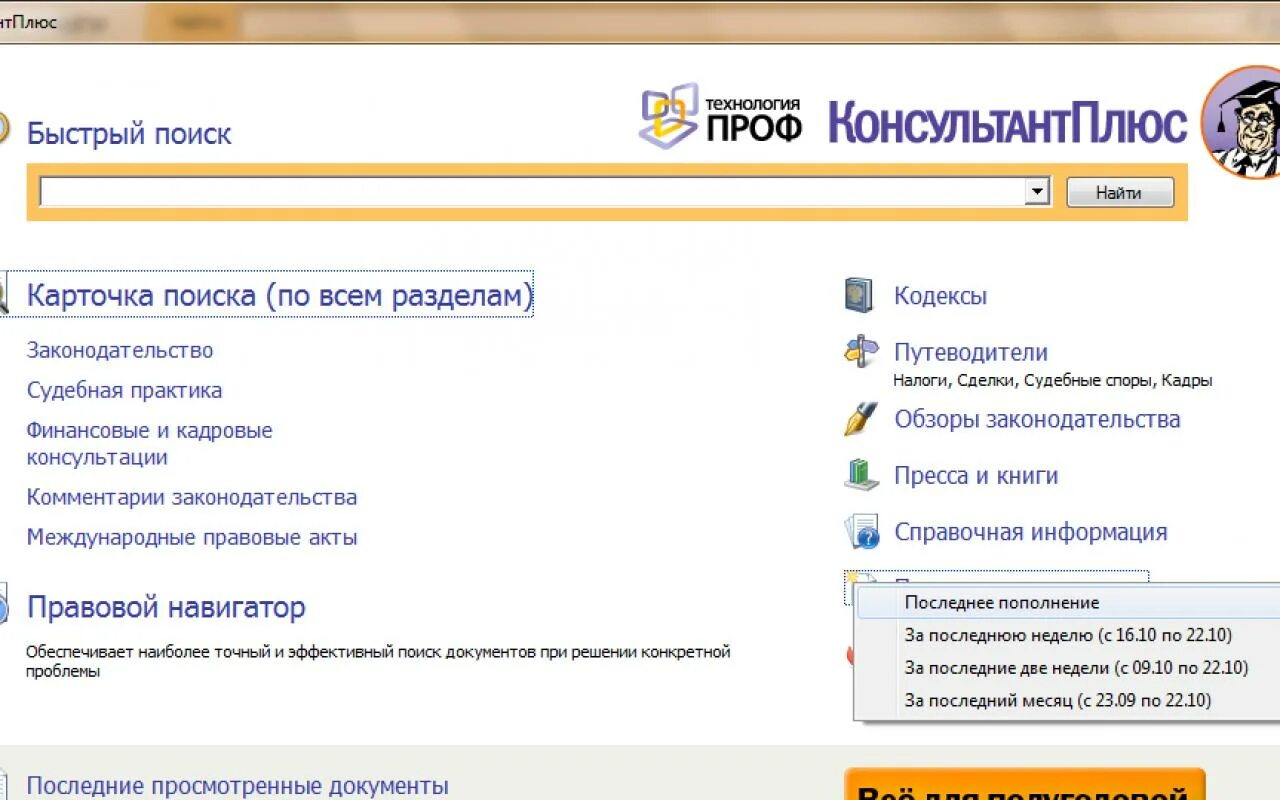The width and height of the screenshot is (1280, 800).
Task: Open the Кодексы link
Action: (x=941, y=296)
